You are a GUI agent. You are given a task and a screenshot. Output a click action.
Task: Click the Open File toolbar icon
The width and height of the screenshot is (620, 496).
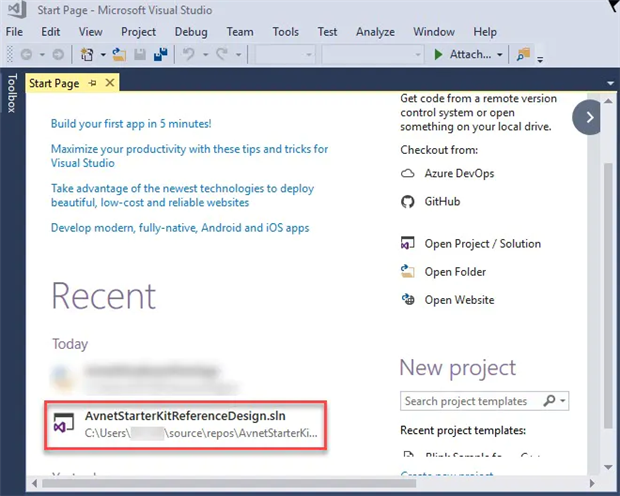click(119, 55)
